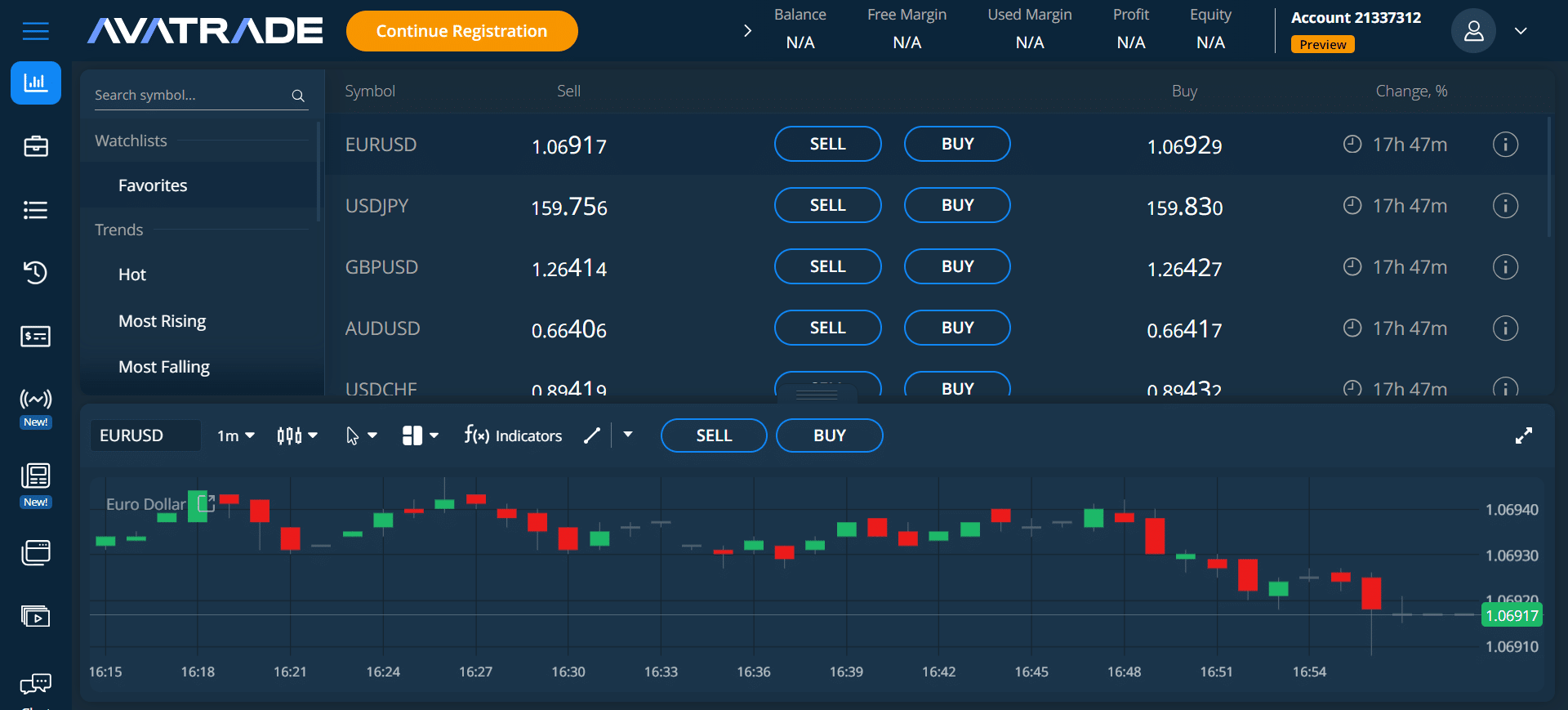Click SELL for EURUSD row
Screen dimensions: 1568x710
(828, 144)
